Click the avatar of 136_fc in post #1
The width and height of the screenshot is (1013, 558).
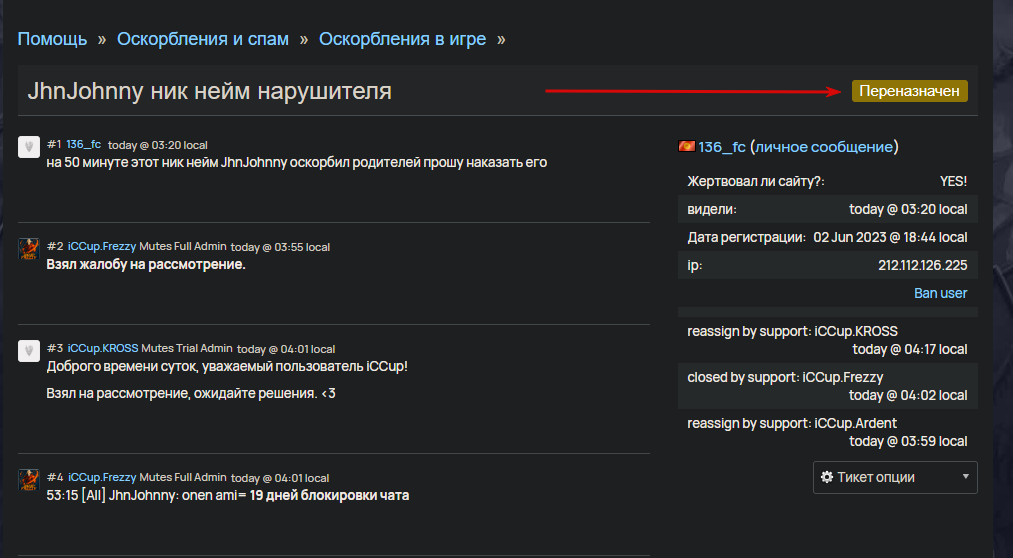28,147
